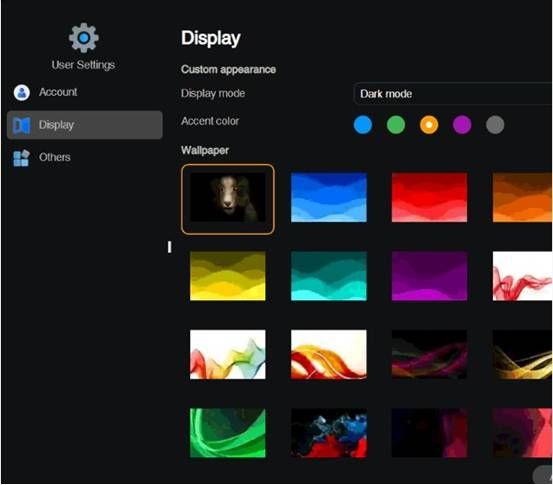Select the dog photo wallpaper
This screenshot has width=553, height=485.
pos(228,198)
